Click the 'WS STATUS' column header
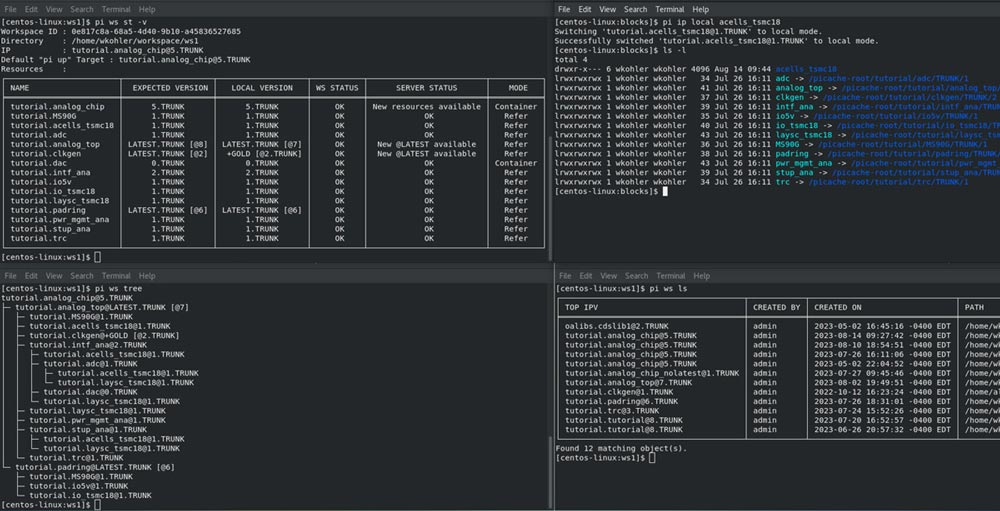The height and width of the screenshot is (511, 1000). (x=339, y=88)
